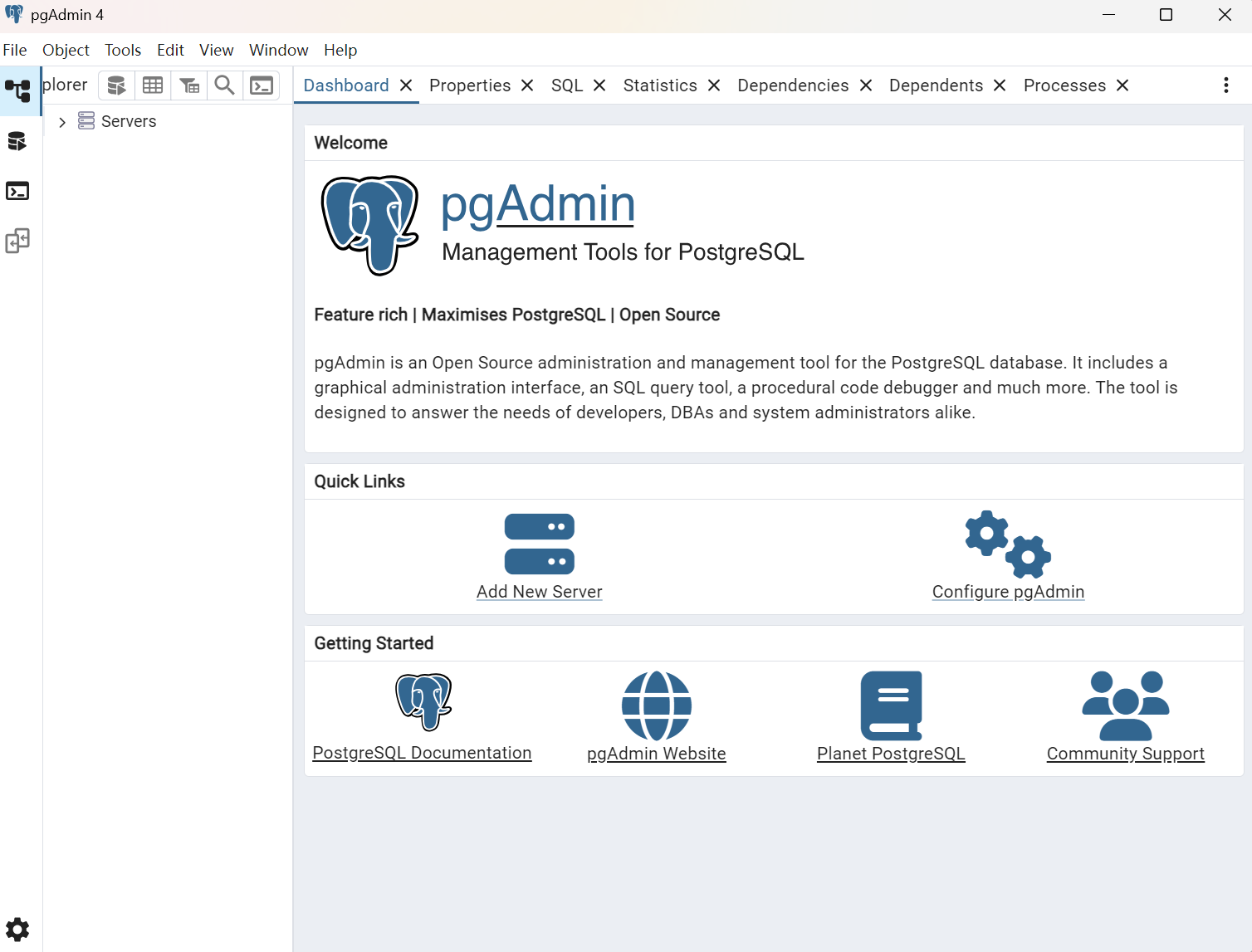Open the View menu
Viewport: 1252px width, 952px height.
[217, 50]
